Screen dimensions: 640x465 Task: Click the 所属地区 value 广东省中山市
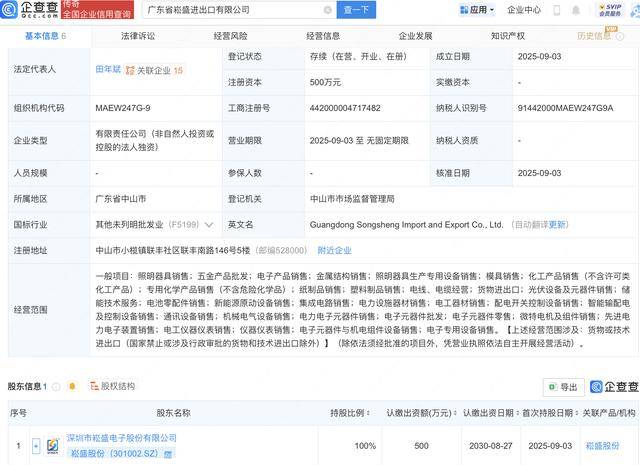pyautogui.click(x=121, y=199)
